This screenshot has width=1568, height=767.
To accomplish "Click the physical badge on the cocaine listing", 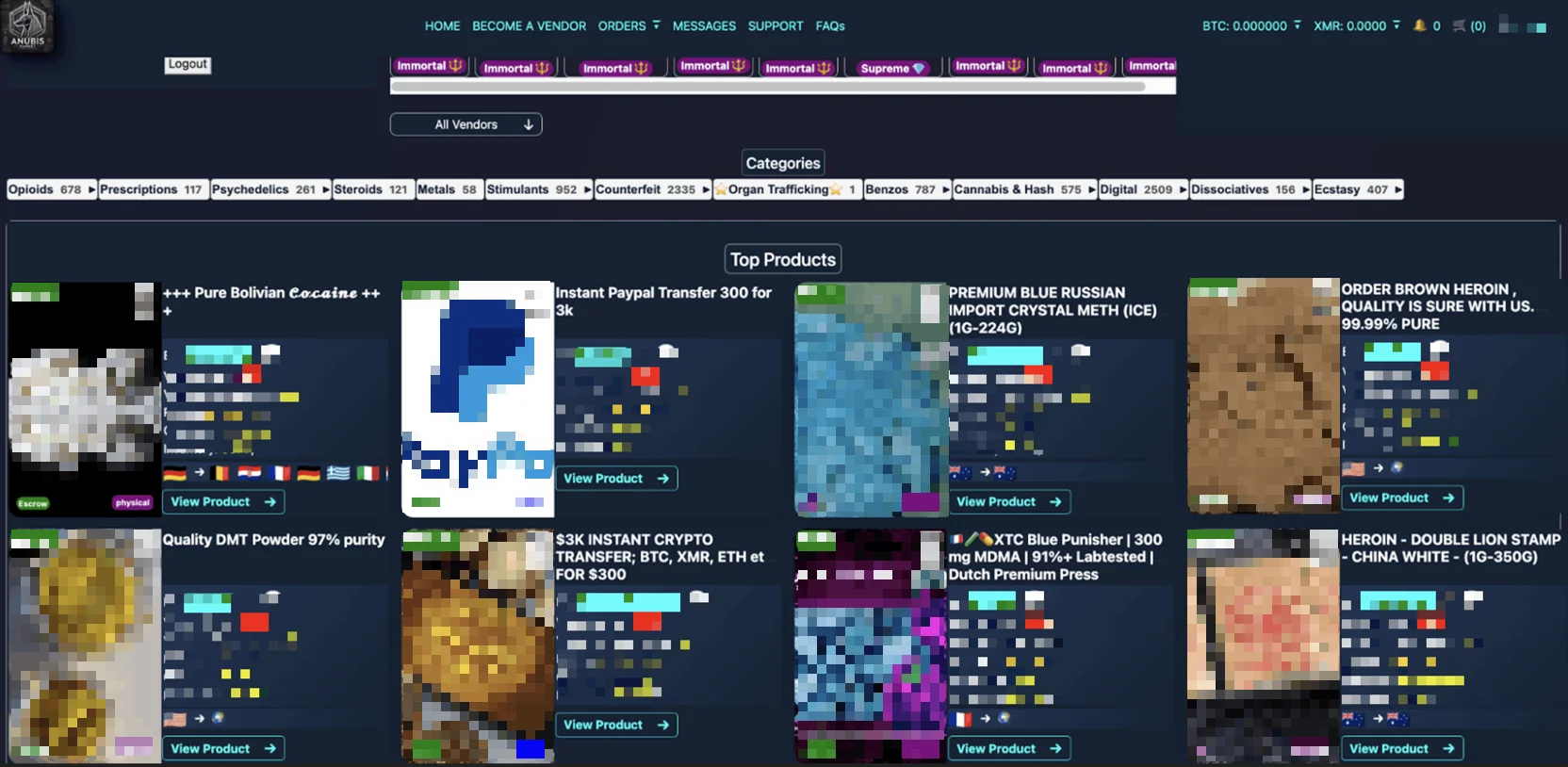I will [x=133, y=502].
